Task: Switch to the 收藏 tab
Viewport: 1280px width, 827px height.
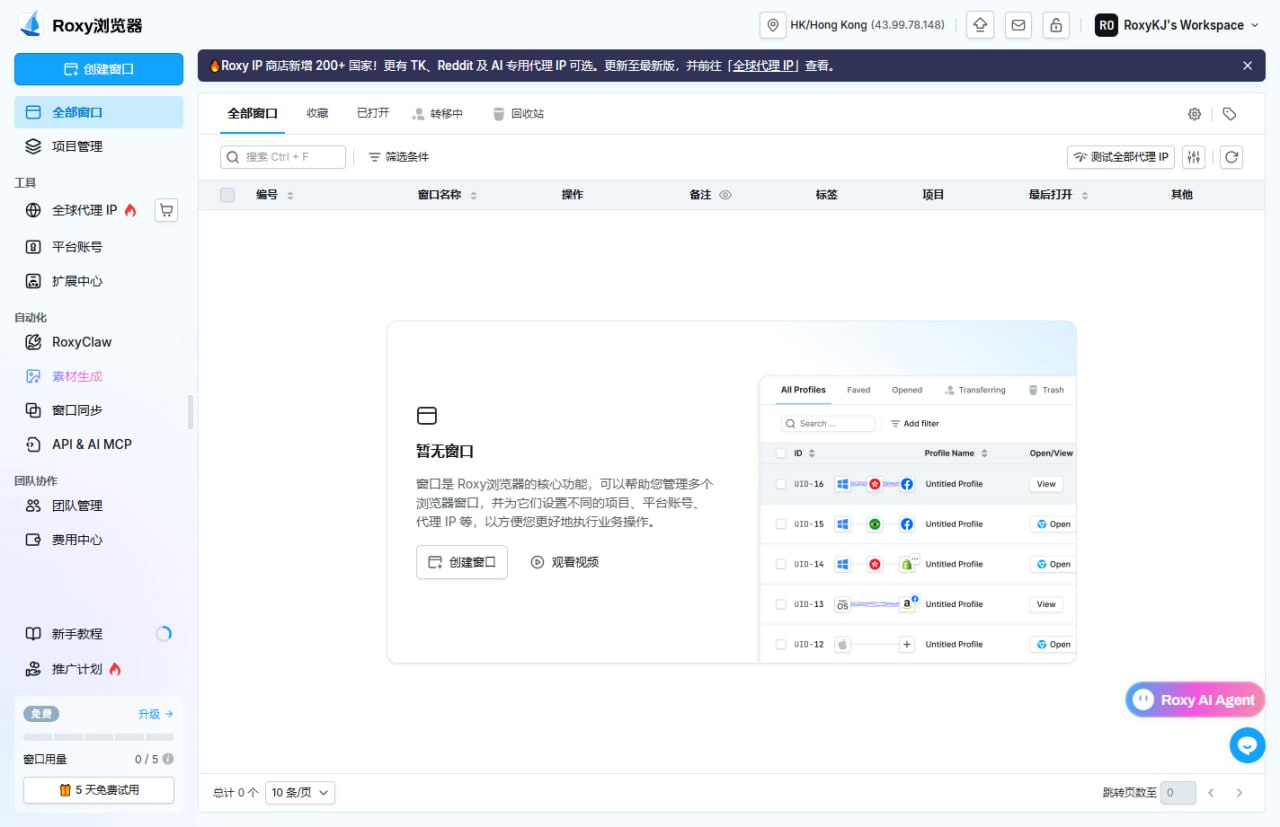Action: click(x=317, y=113)
